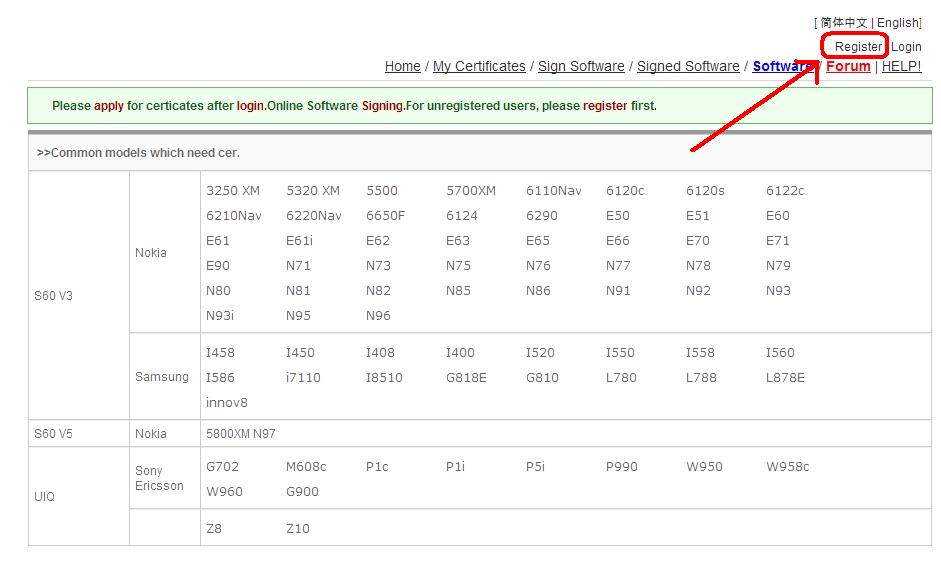Click the Login link at top right
Image resolution: width=941 pixels, height=567 pixels.
click(906, 47)
